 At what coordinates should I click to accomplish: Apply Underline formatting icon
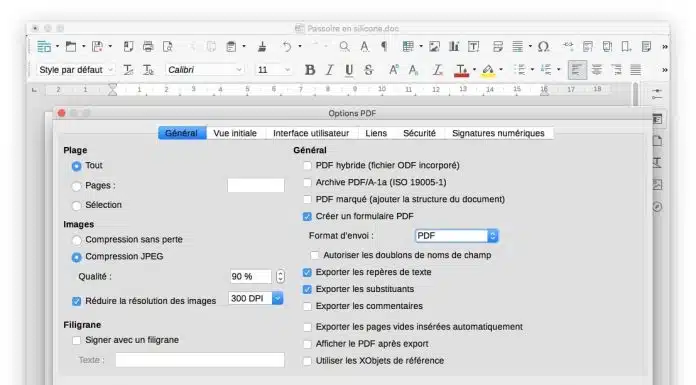349,70
